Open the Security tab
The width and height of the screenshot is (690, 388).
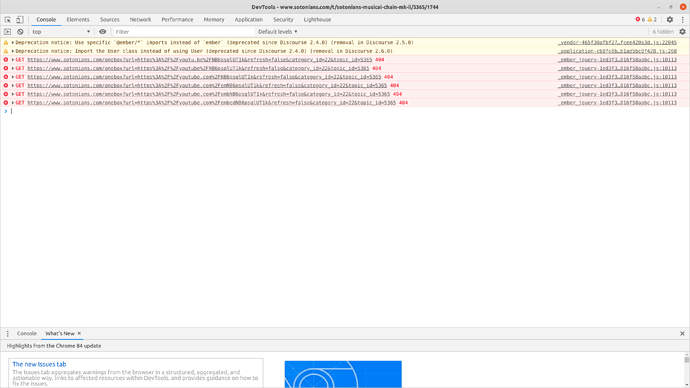[x=283, y=20]
